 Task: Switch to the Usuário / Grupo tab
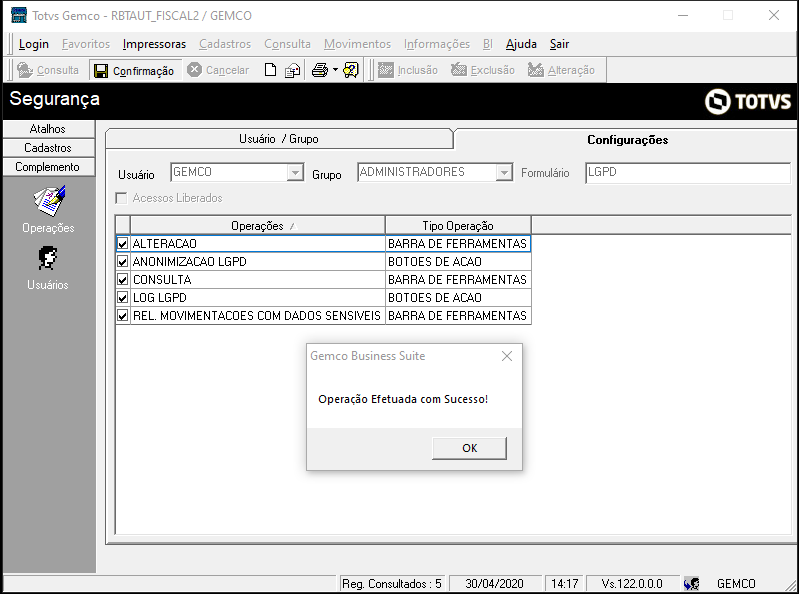[279, 139]
